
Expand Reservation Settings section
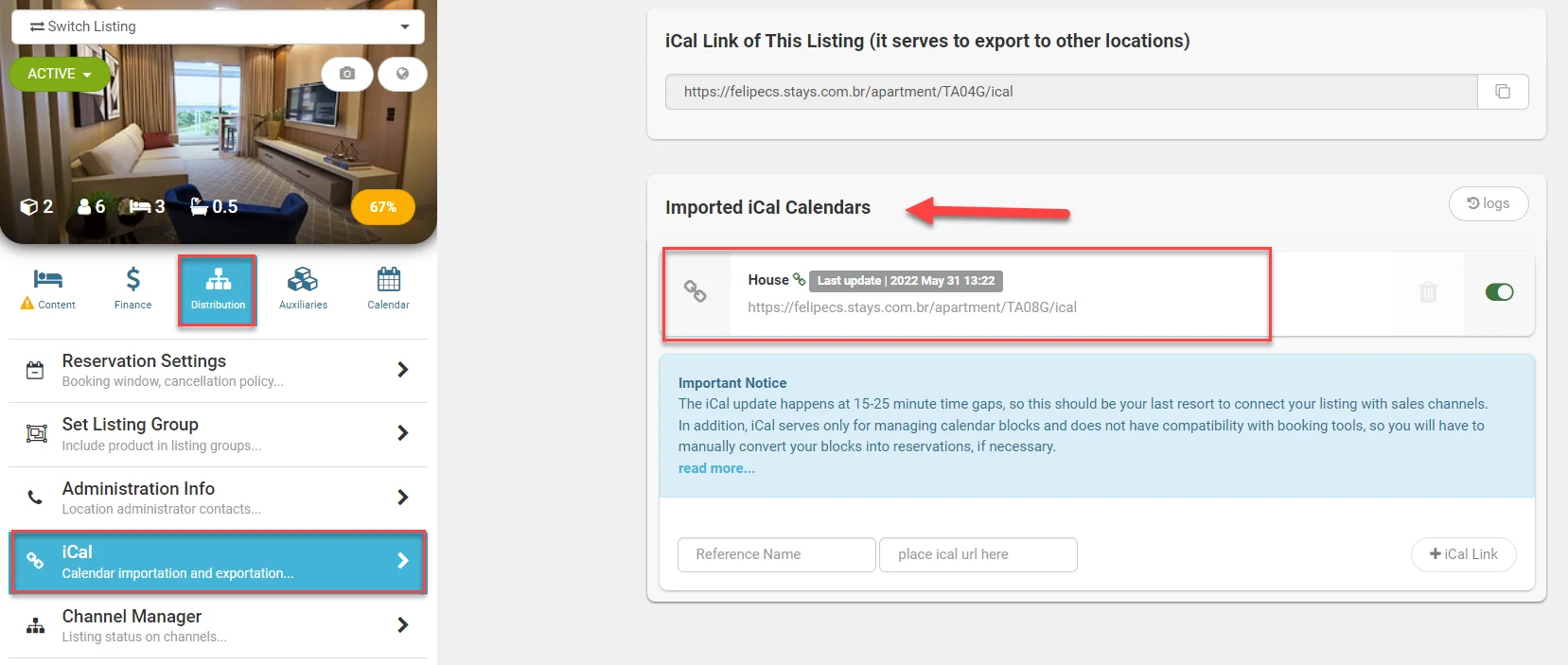(218, 370)
